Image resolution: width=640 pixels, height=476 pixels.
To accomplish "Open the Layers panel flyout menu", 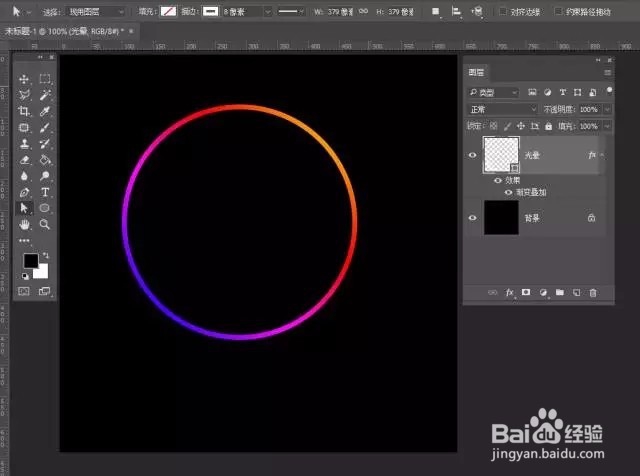I will 607,73.
